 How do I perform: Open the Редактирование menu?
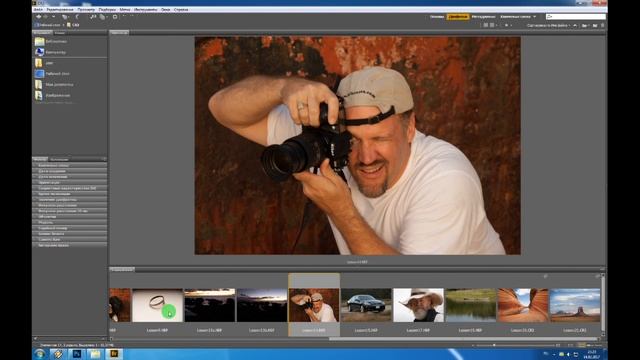[x=60, y=9]
